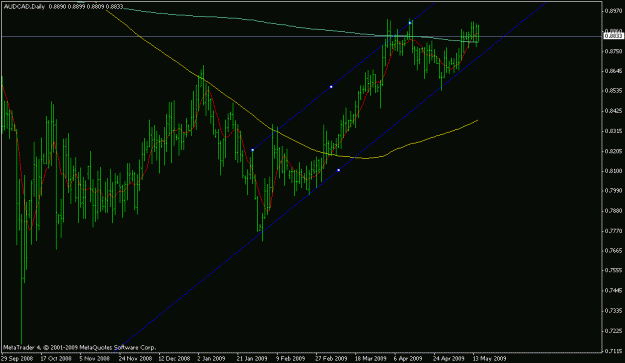The height and width of the screenshot is (363, 625).
Task: Select upper channel line's end anchor near April peak
Action: [x=410, y=23]
